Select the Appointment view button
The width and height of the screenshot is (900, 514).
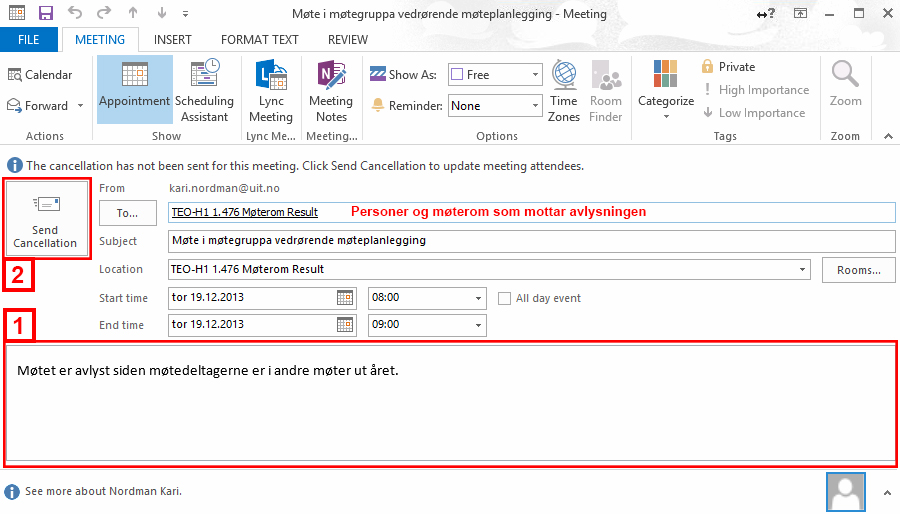pos(134,89)
